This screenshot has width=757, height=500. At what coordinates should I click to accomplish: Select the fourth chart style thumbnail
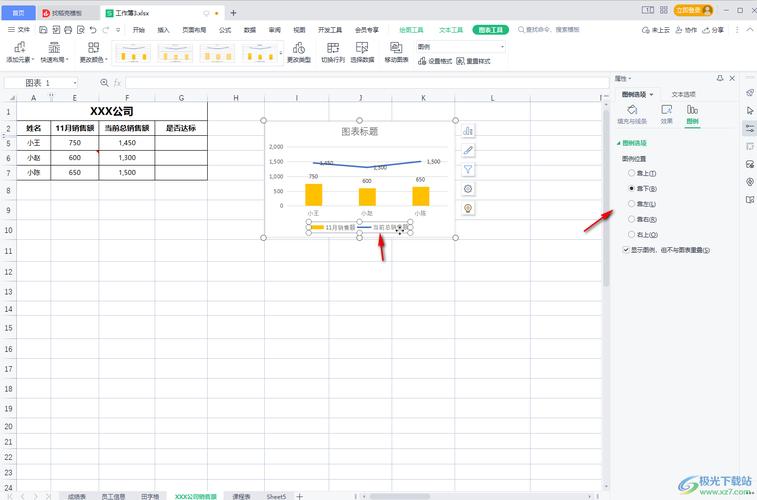259,53
